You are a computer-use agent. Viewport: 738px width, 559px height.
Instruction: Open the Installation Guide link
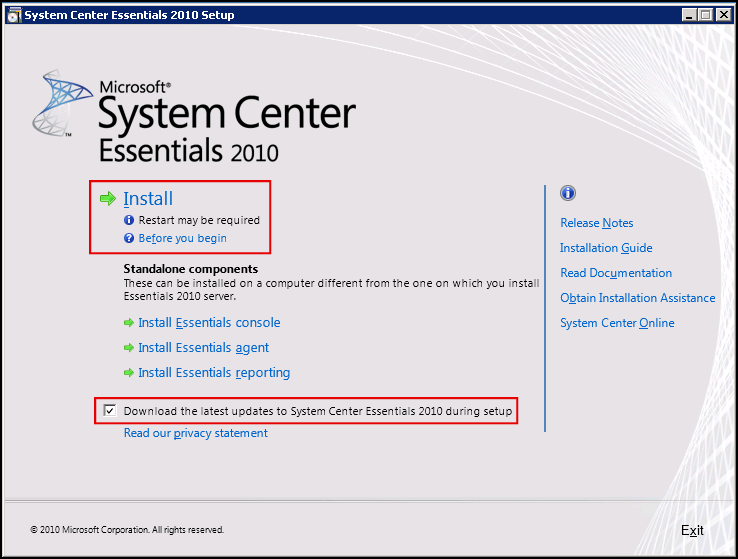pyautogui.click(x=606, y=248)
